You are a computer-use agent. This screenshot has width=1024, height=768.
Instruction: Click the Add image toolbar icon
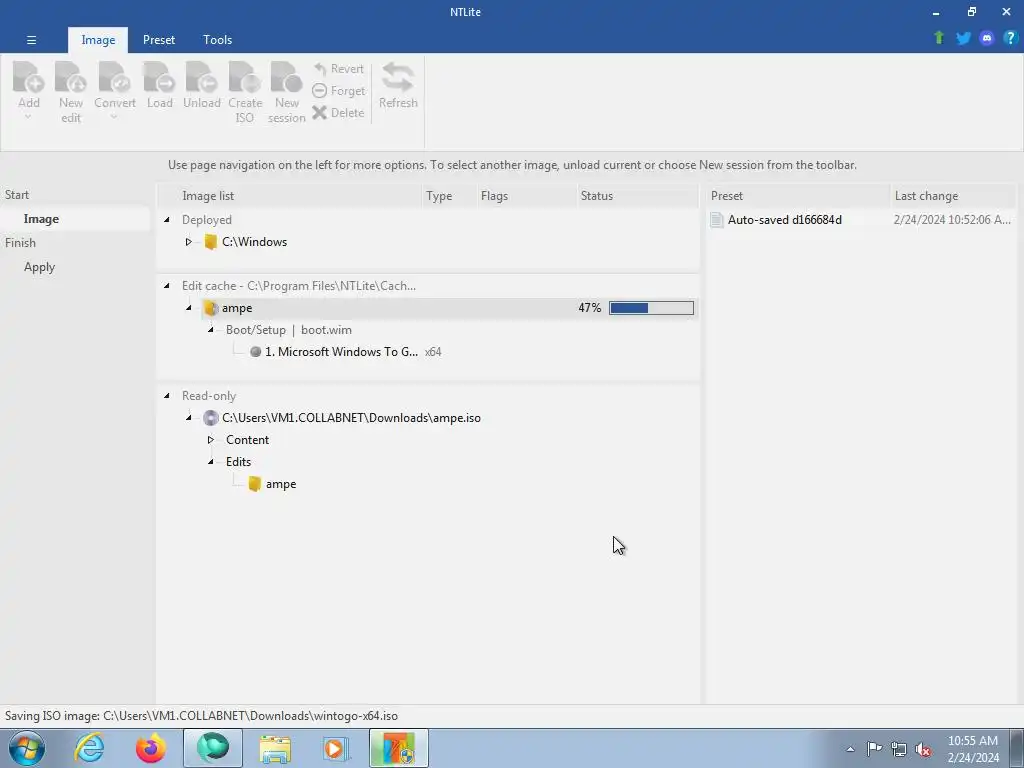29,77
